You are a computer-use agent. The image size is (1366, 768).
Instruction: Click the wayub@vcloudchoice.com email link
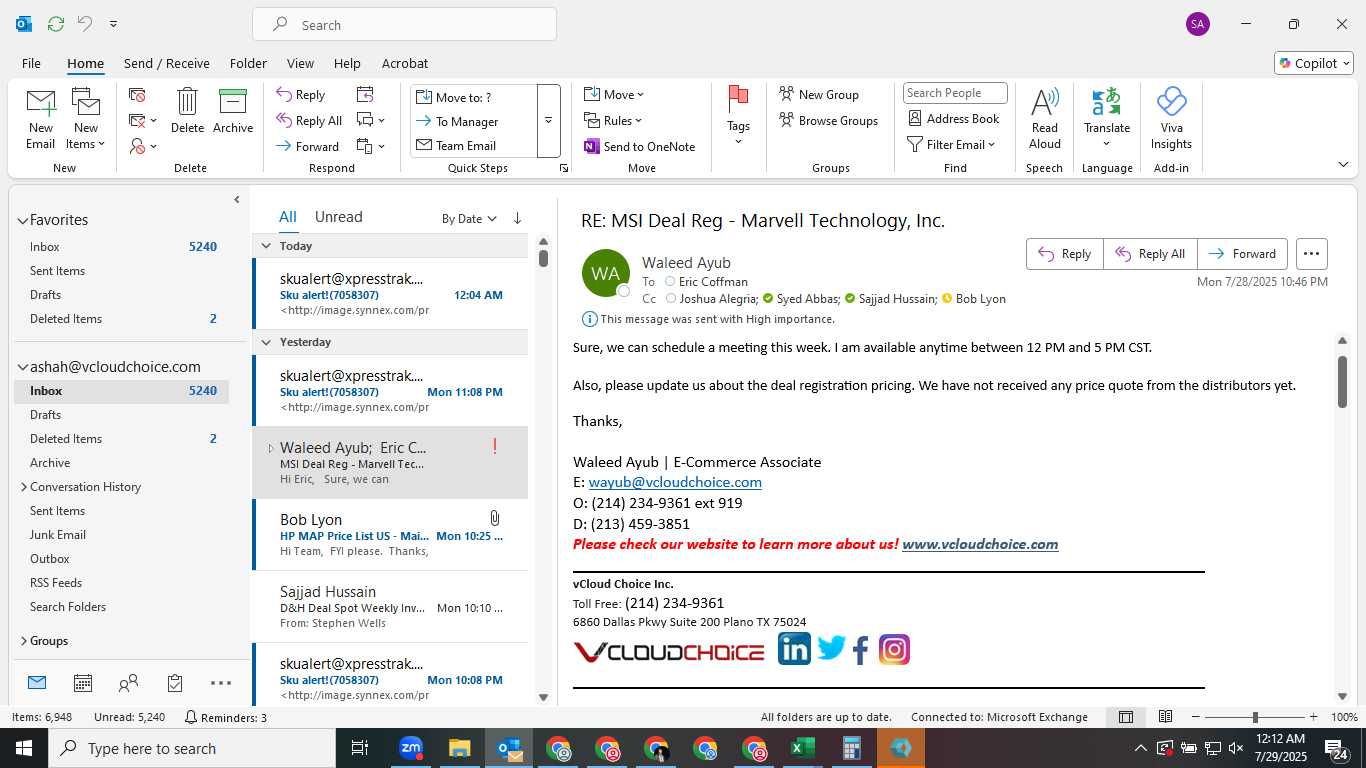[x=675, y=482]
